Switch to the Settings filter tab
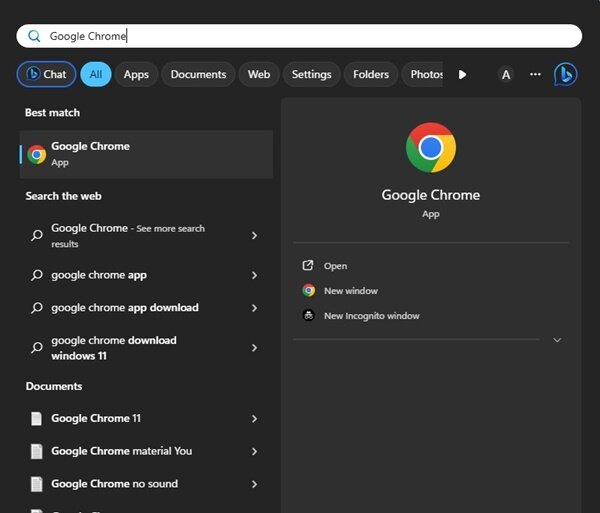The height and width of the screenshot is (513, 600). tap(311, 74)
